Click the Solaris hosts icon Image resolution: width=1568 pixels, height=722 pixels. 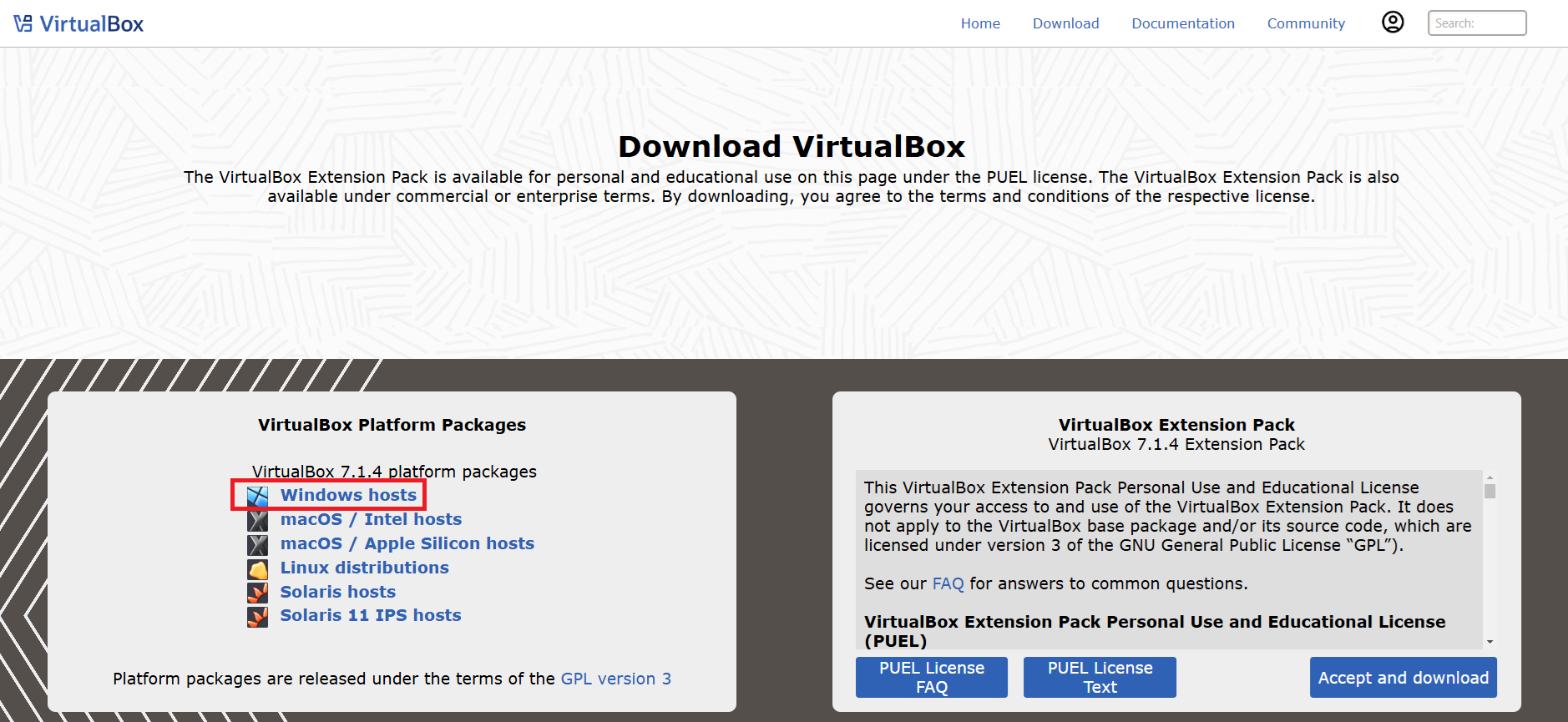pyautogui.click(x=258, y=593)
